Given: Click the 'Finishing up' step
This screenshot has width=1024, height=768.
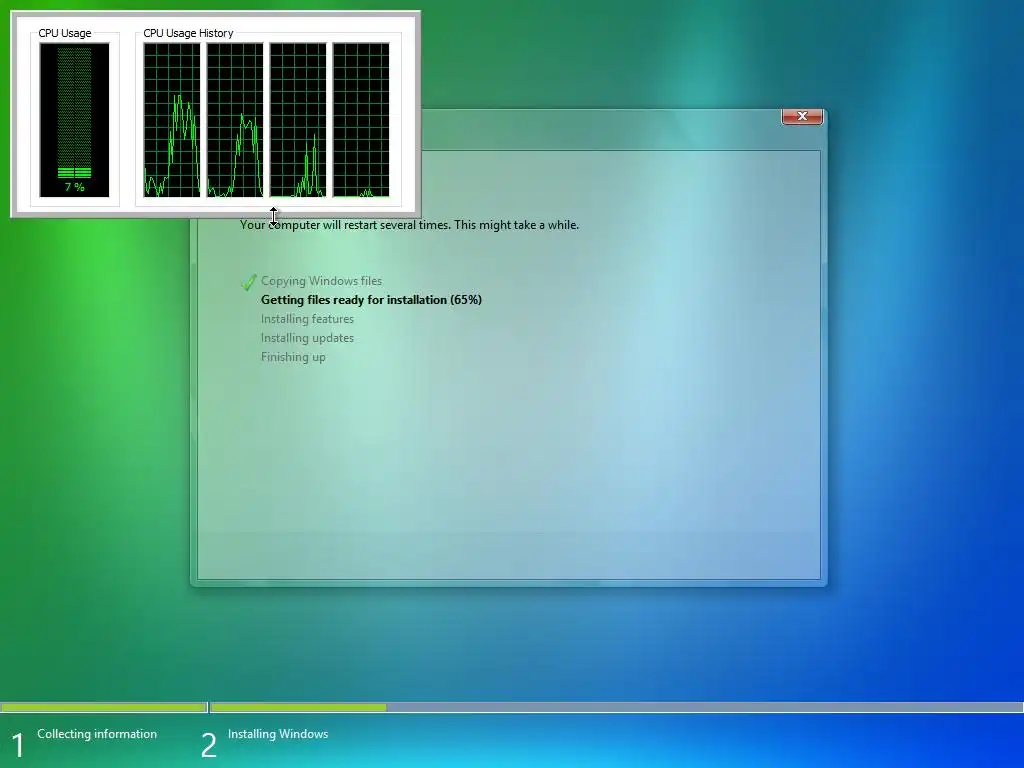Looking at the screenshot, I should point(293,357).
